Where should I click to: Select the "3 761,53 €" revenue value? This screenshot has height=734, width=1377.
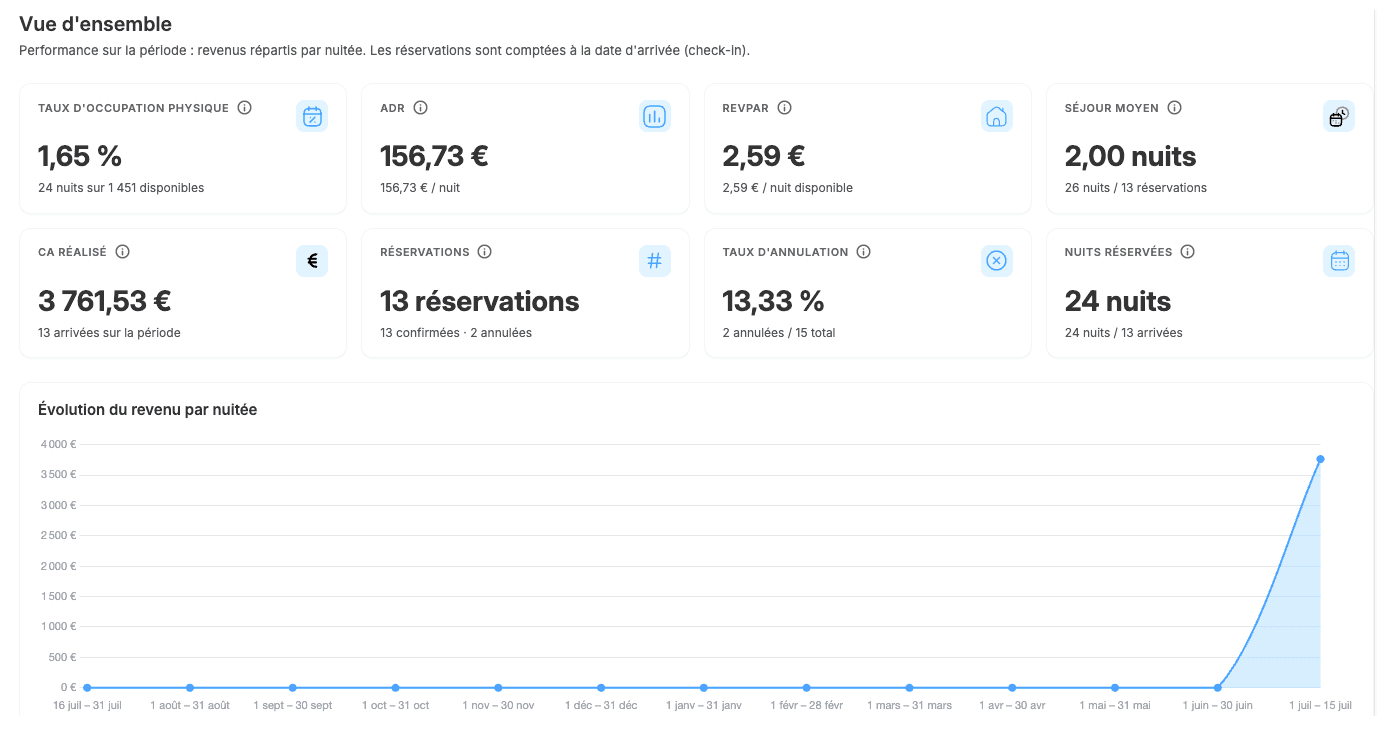coord(105,301)
